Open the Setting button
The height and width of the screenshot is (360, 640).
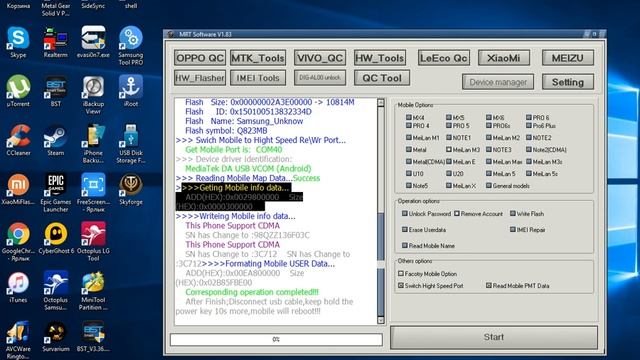point(568,82)
